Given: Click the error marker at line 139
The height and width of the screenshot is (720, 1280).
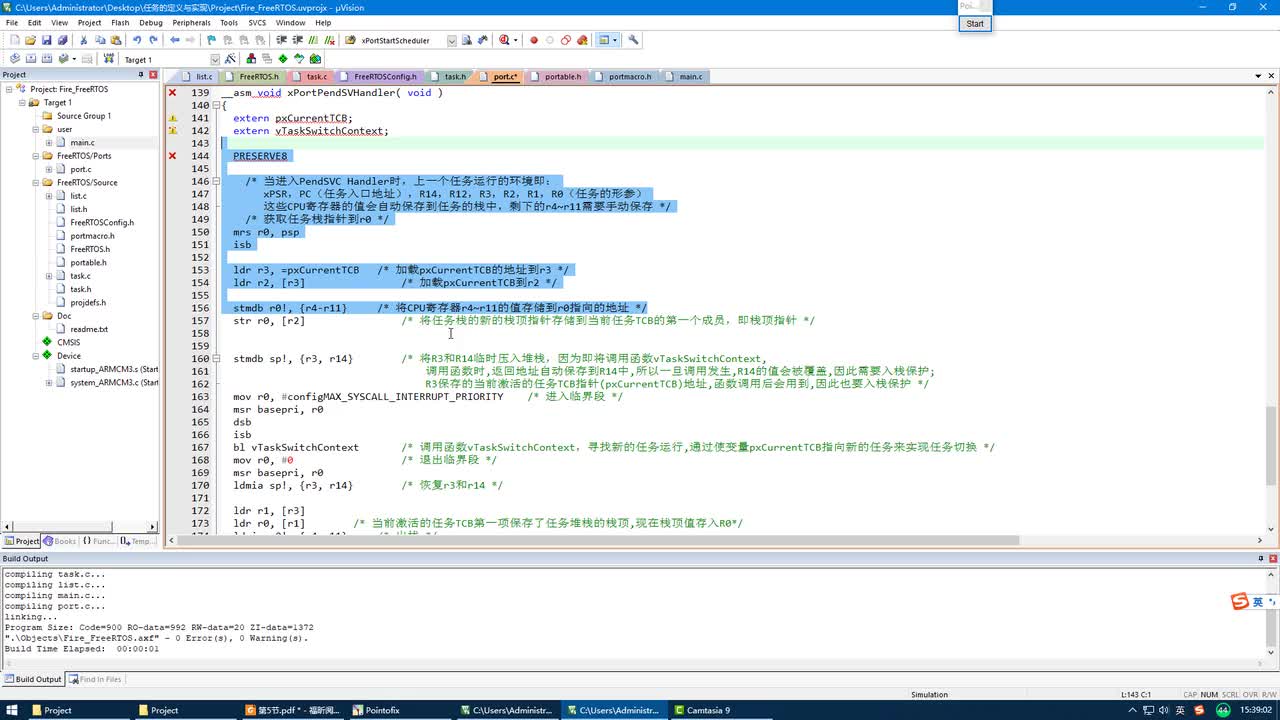Looking at the screenshot, I should tap(172, 92).
